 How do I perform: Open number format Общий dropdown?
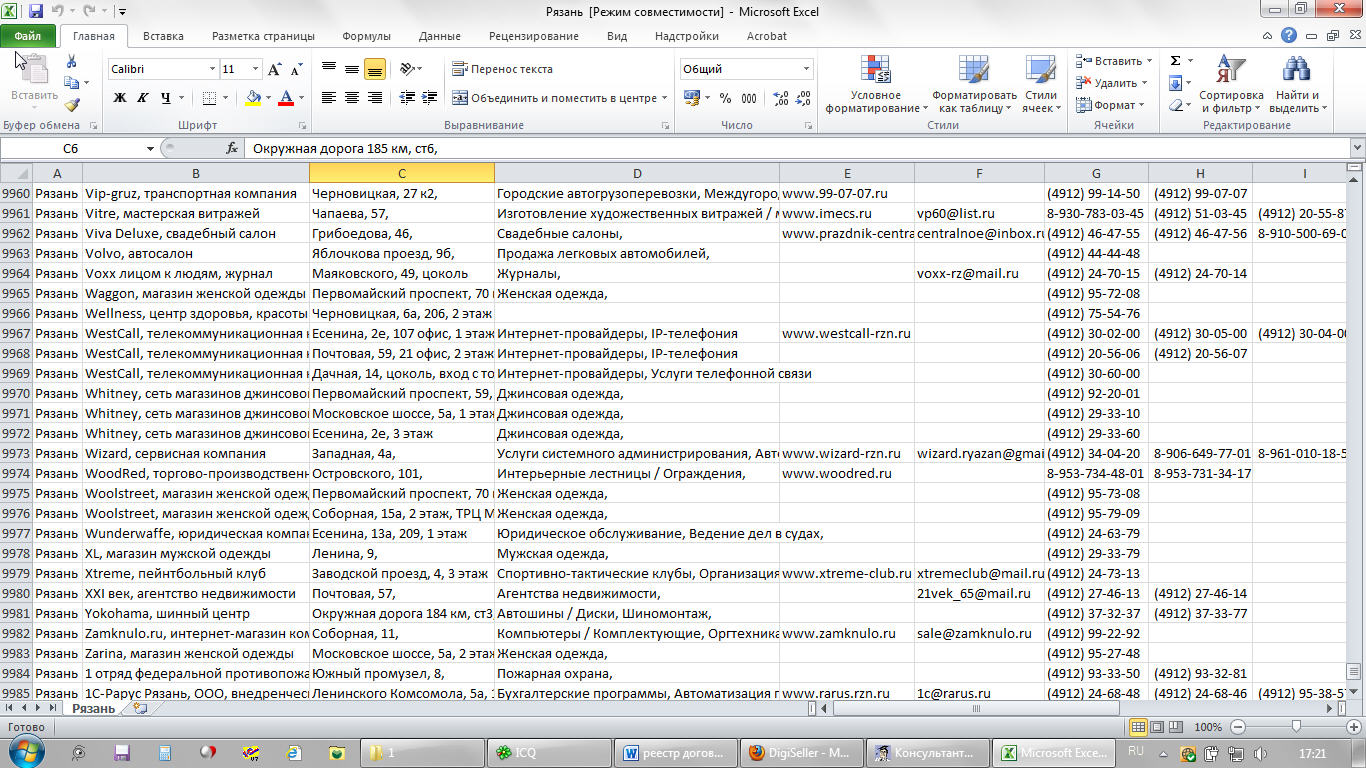coord(806,69)
